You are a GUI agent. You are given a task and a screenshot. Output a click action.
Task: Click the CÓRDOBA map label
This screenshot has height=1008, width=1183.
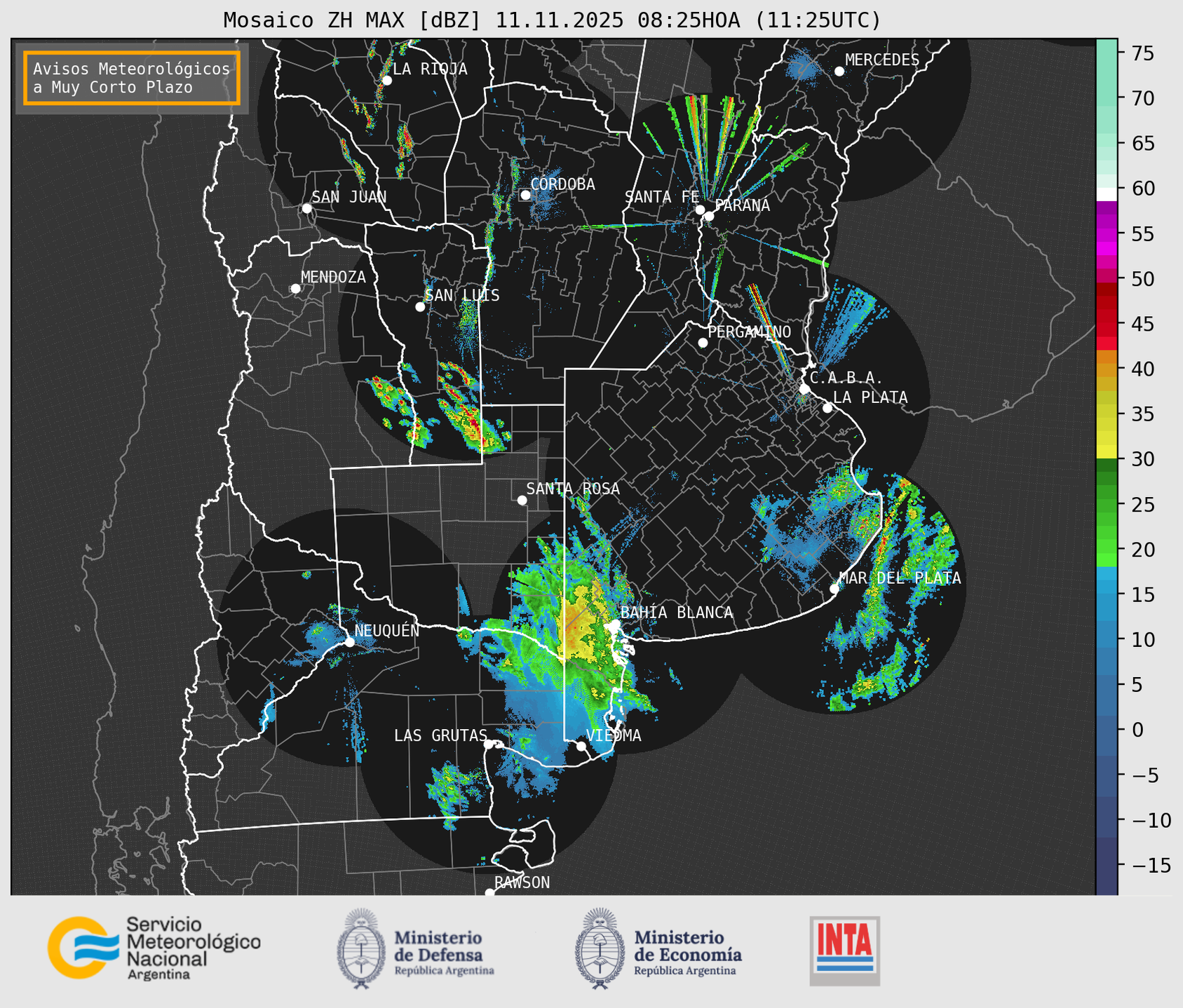point(562,184)
